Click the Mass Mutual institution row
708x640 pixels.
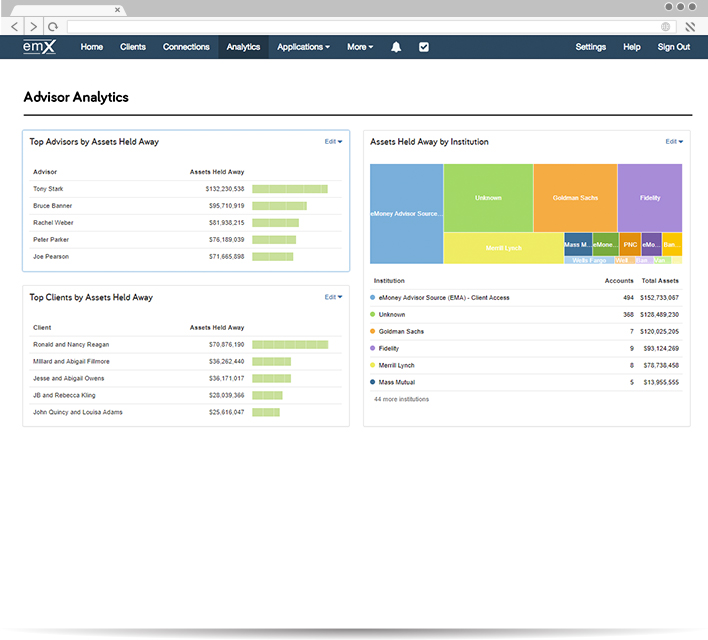526,382
